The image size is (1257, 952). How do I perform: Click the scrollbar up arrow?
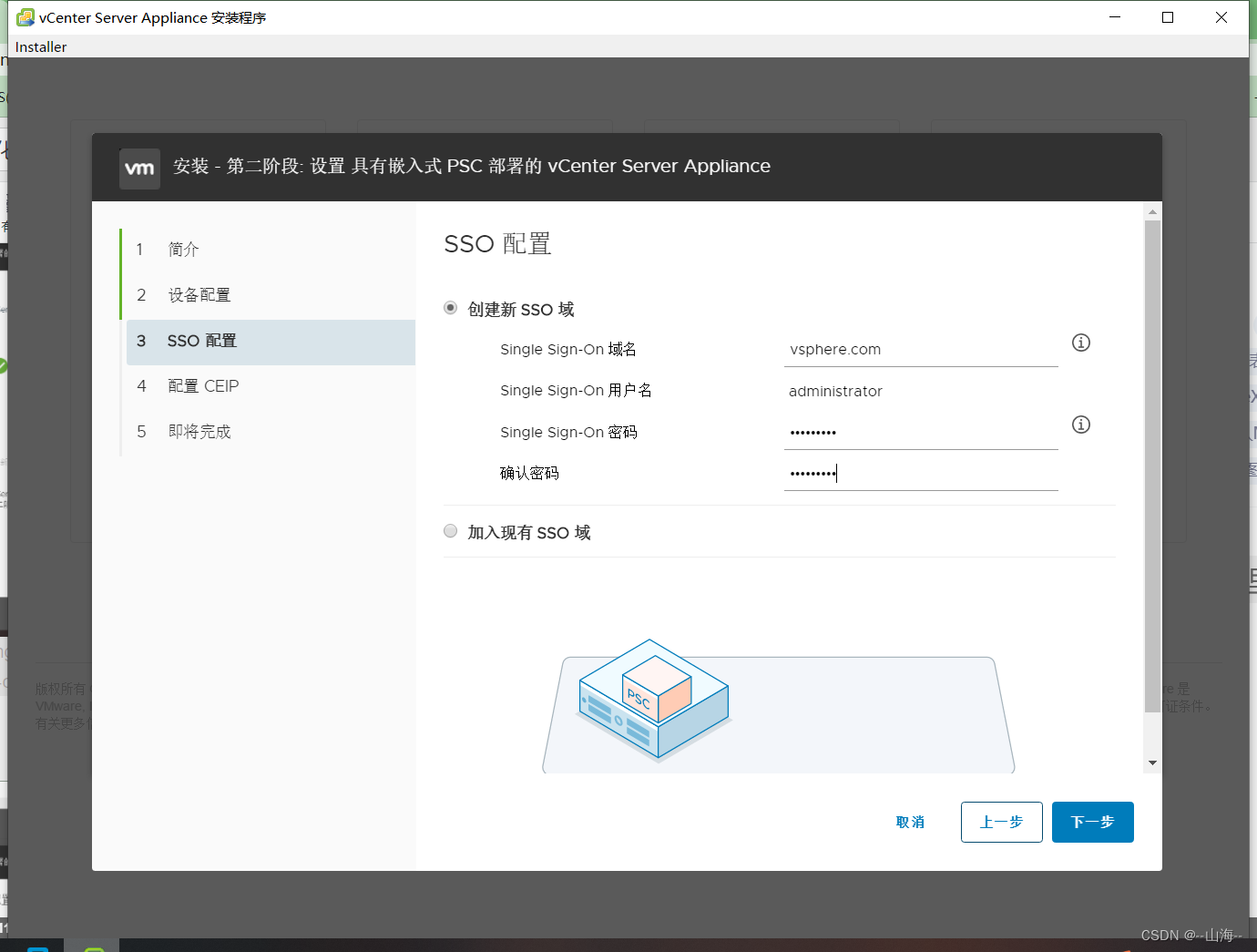point(1152,211)
